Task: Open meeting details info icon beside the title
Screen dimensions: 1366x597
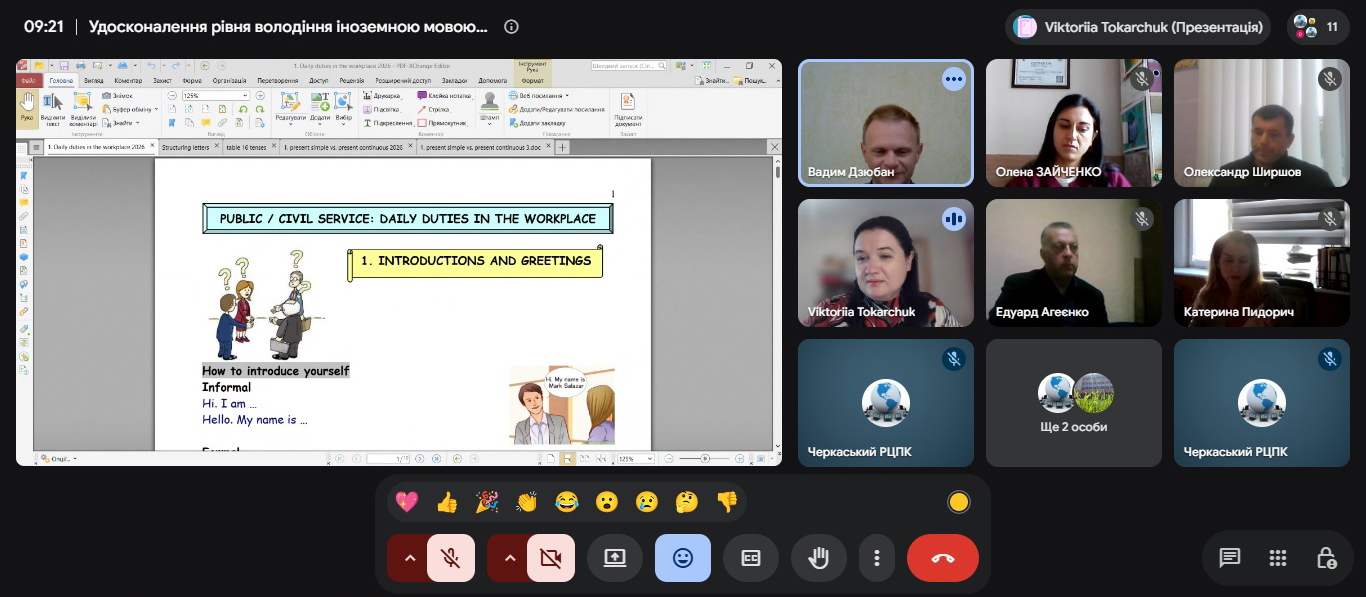Action: coord(511,27)
